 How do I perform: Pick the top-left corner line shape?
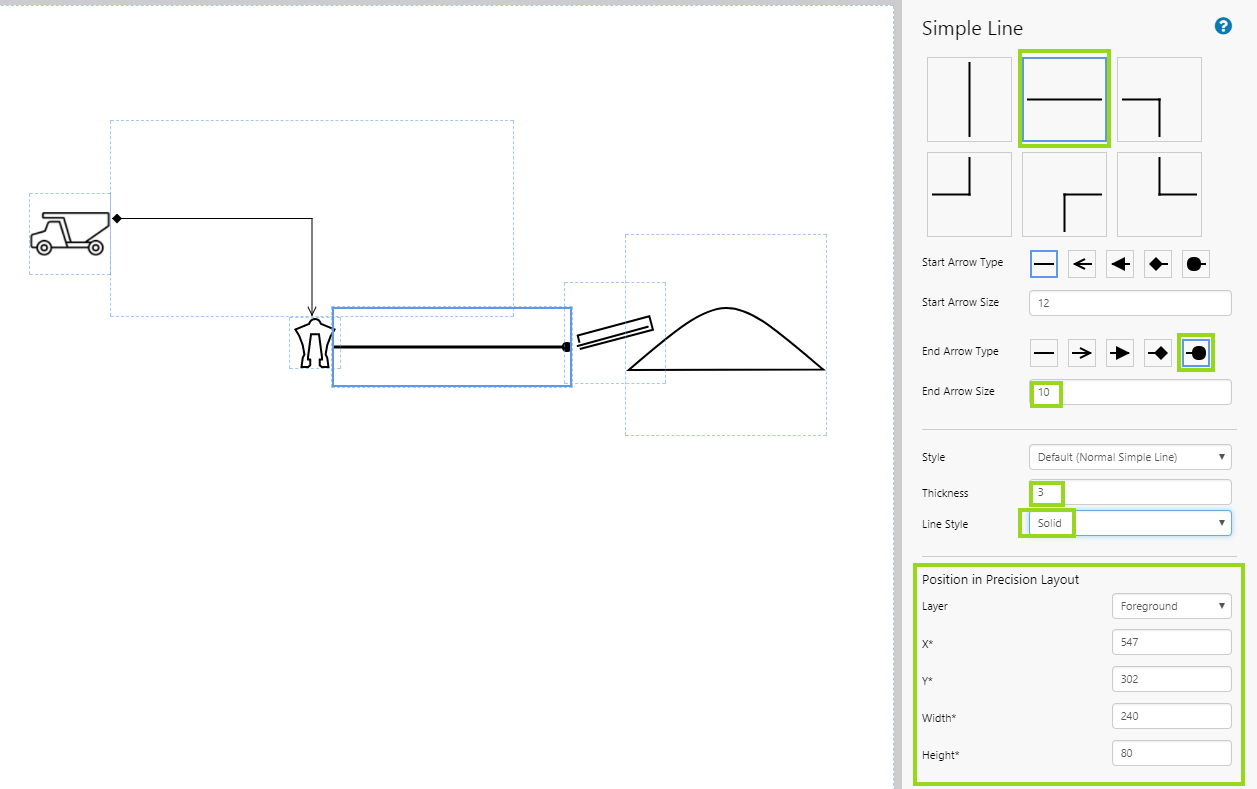(1063, 194)
